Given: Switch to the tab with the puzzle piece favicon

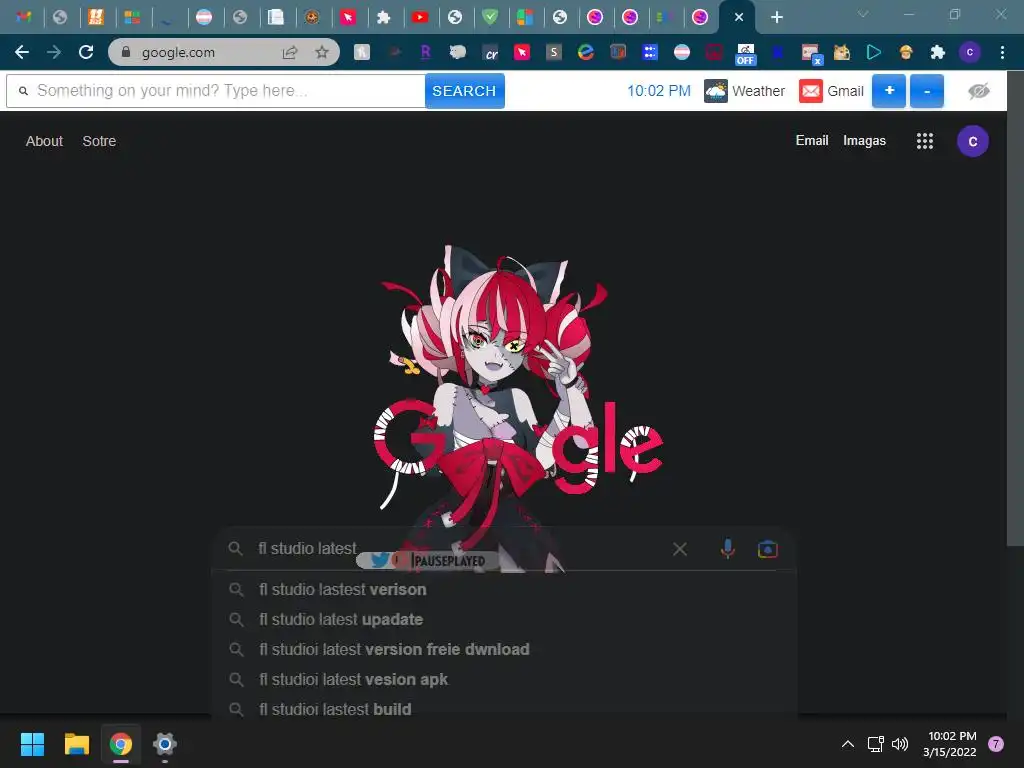Looking at the screenshot, I should 384,17.
